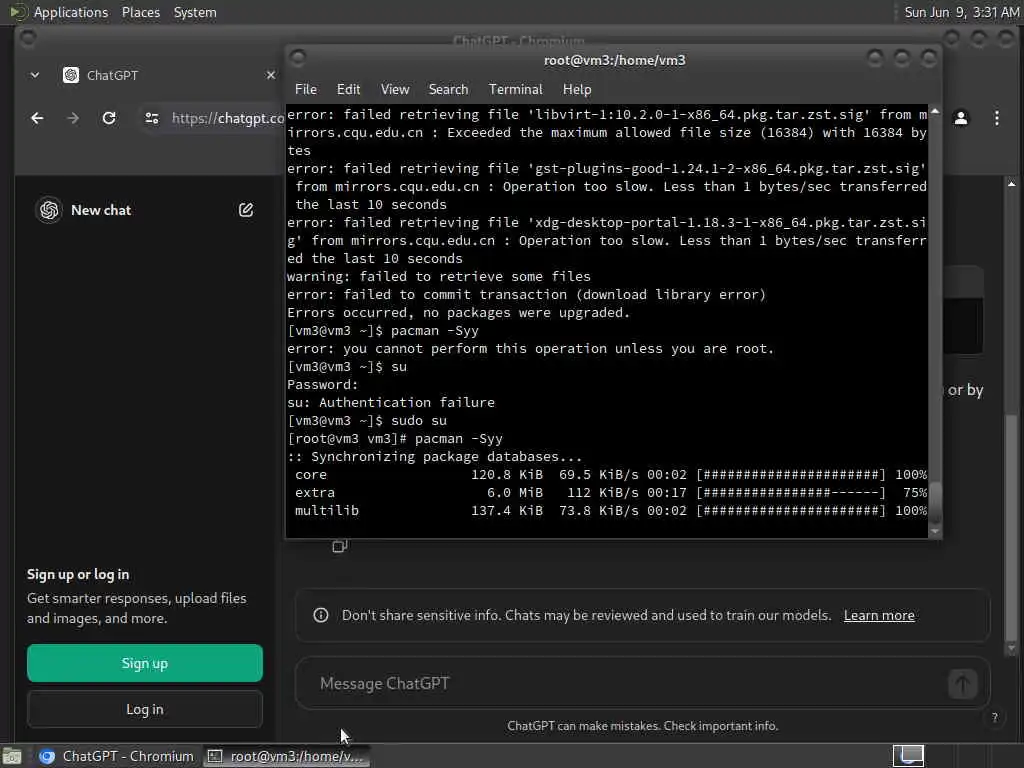This screenshot has width=1024, height=768.
Task: Click the workspace switcher in bottom panel
Action: (x=908, y=756)
